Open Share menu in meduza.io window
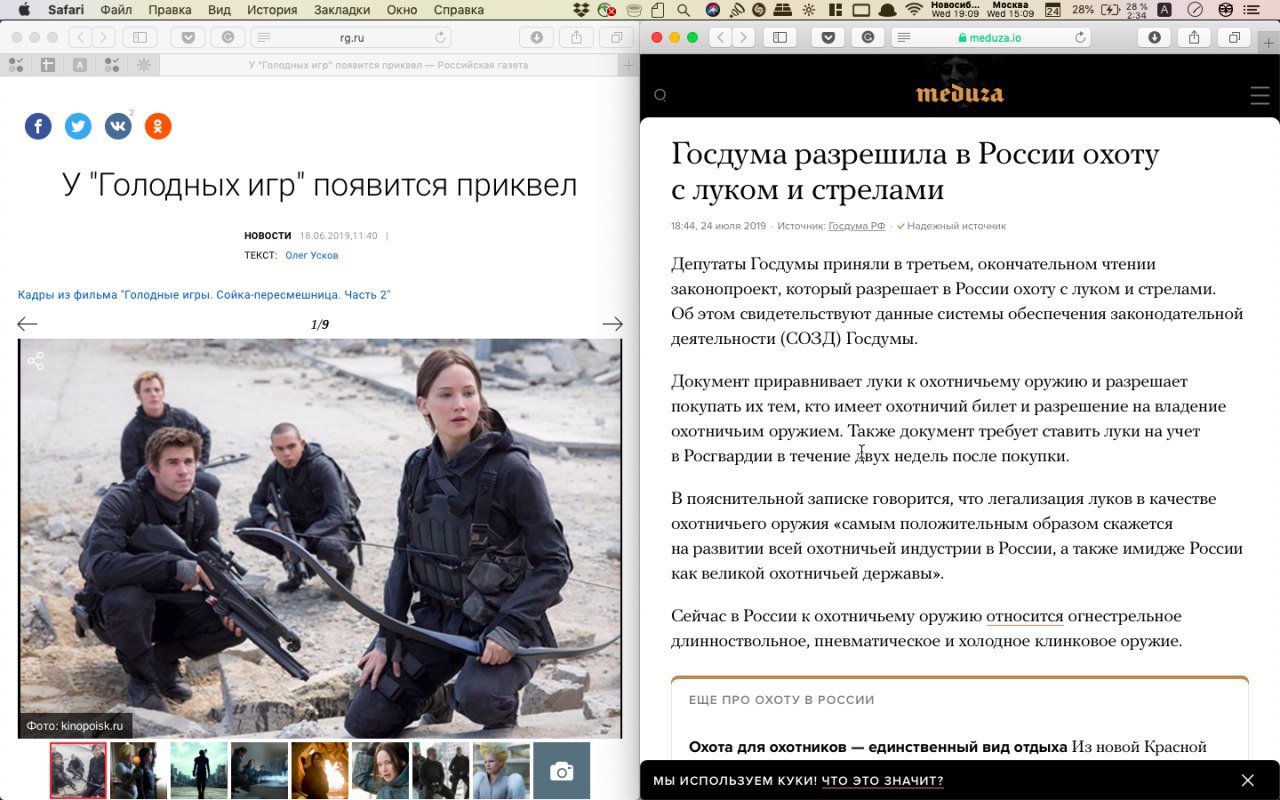This screenshot has height=800, width=1280. click(x=1194, y=37)
